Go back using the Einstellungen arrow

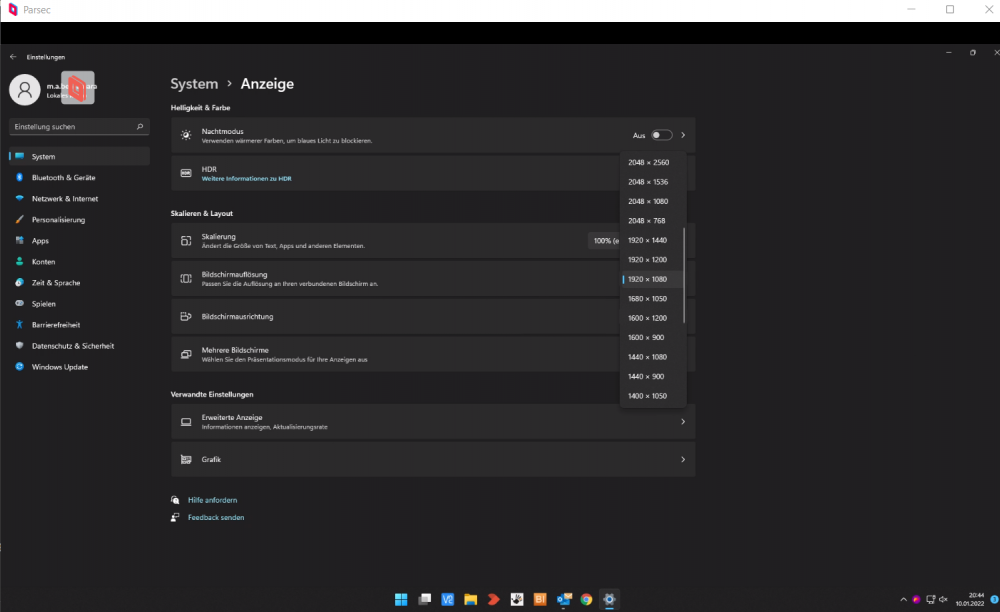(x=13, y=57)
